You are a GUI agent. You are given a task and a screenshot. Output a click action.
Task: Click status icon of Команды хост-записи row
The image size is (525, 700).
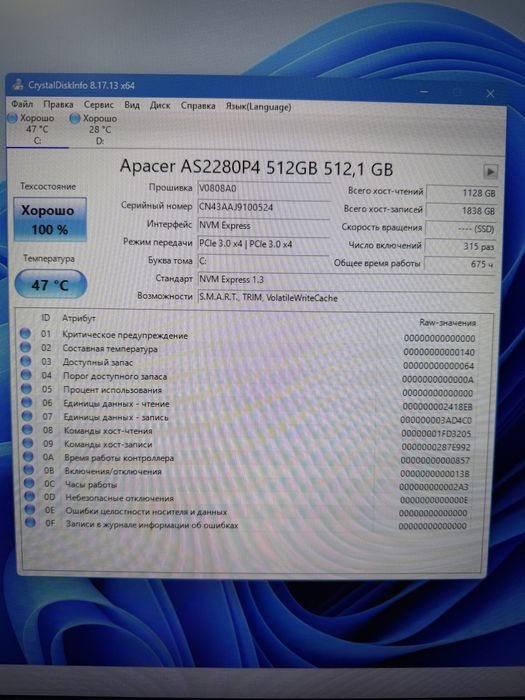29,443
